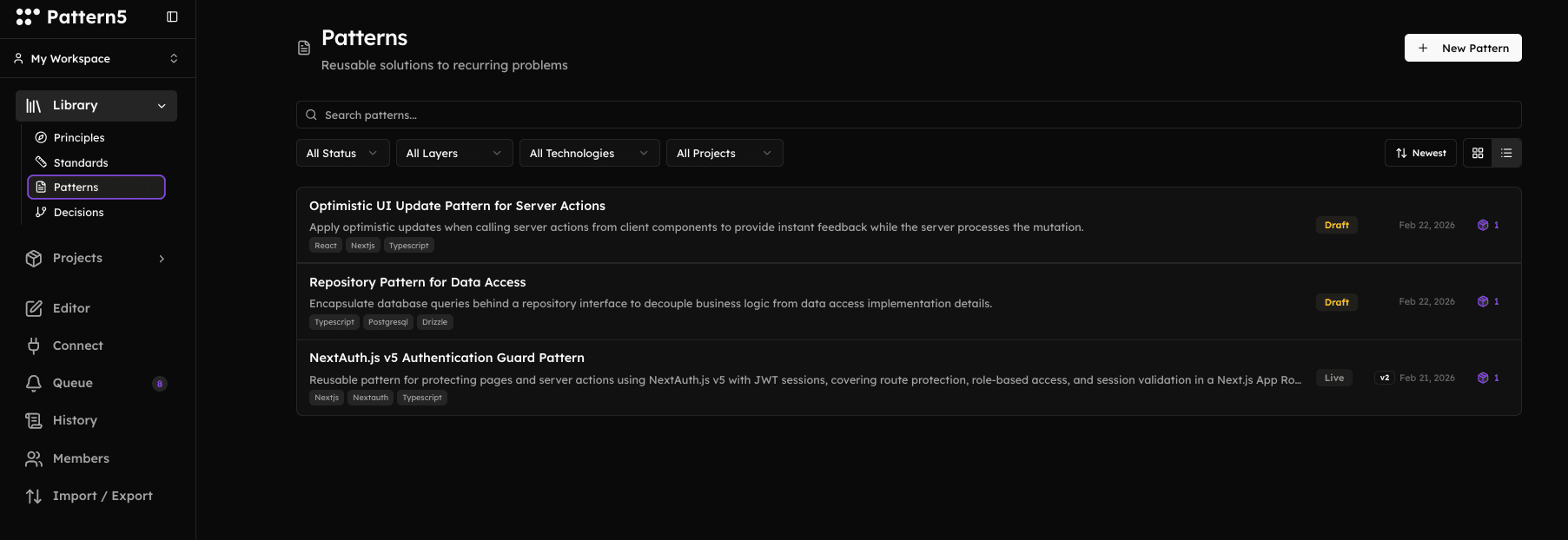Open the My Workspace switcher
This screenshot has height=540, width=1568.
coord(96,58)
